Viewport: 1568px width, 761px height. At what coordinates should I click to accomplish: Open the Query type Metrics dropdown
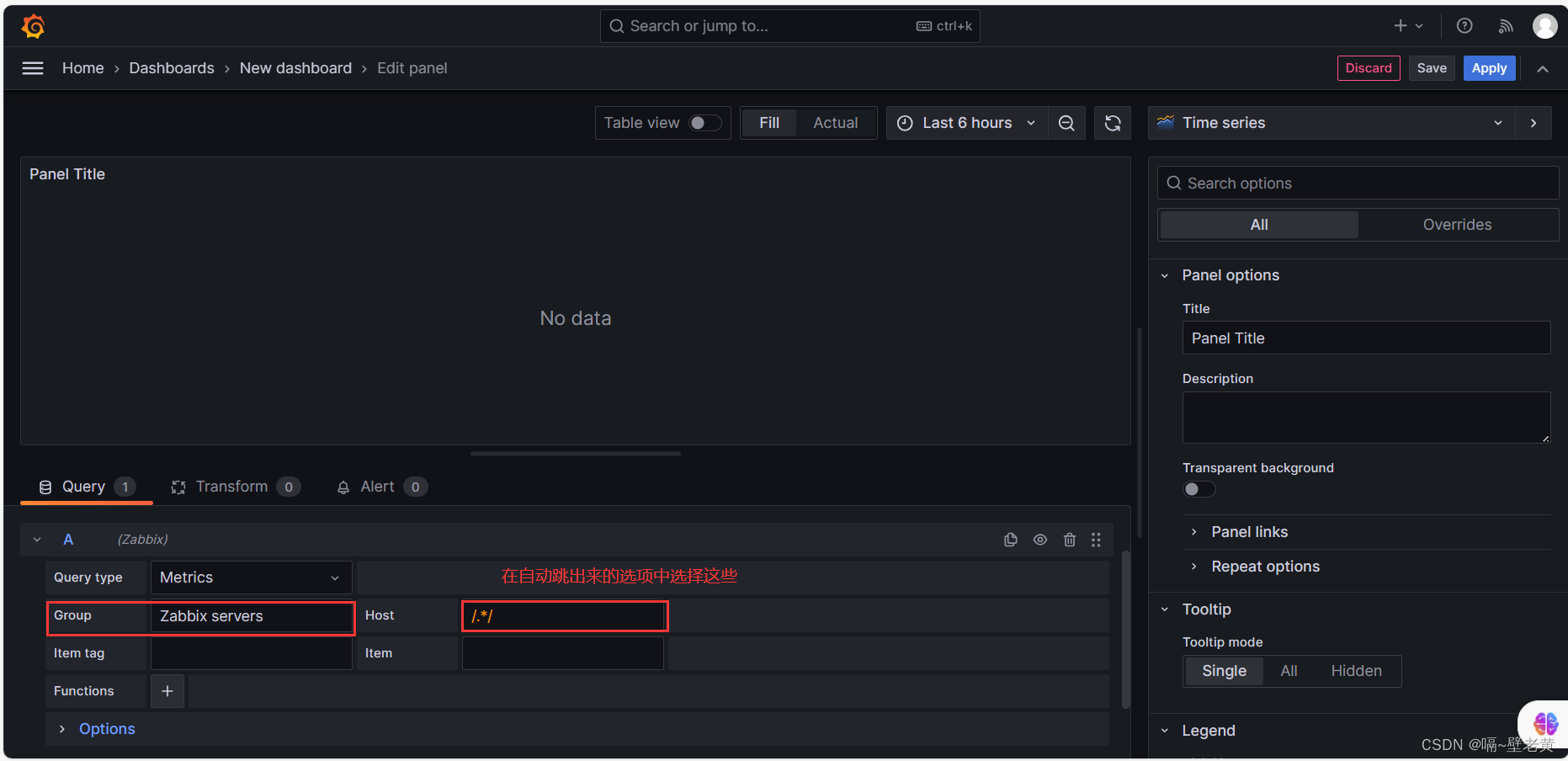tap(251, 577)
